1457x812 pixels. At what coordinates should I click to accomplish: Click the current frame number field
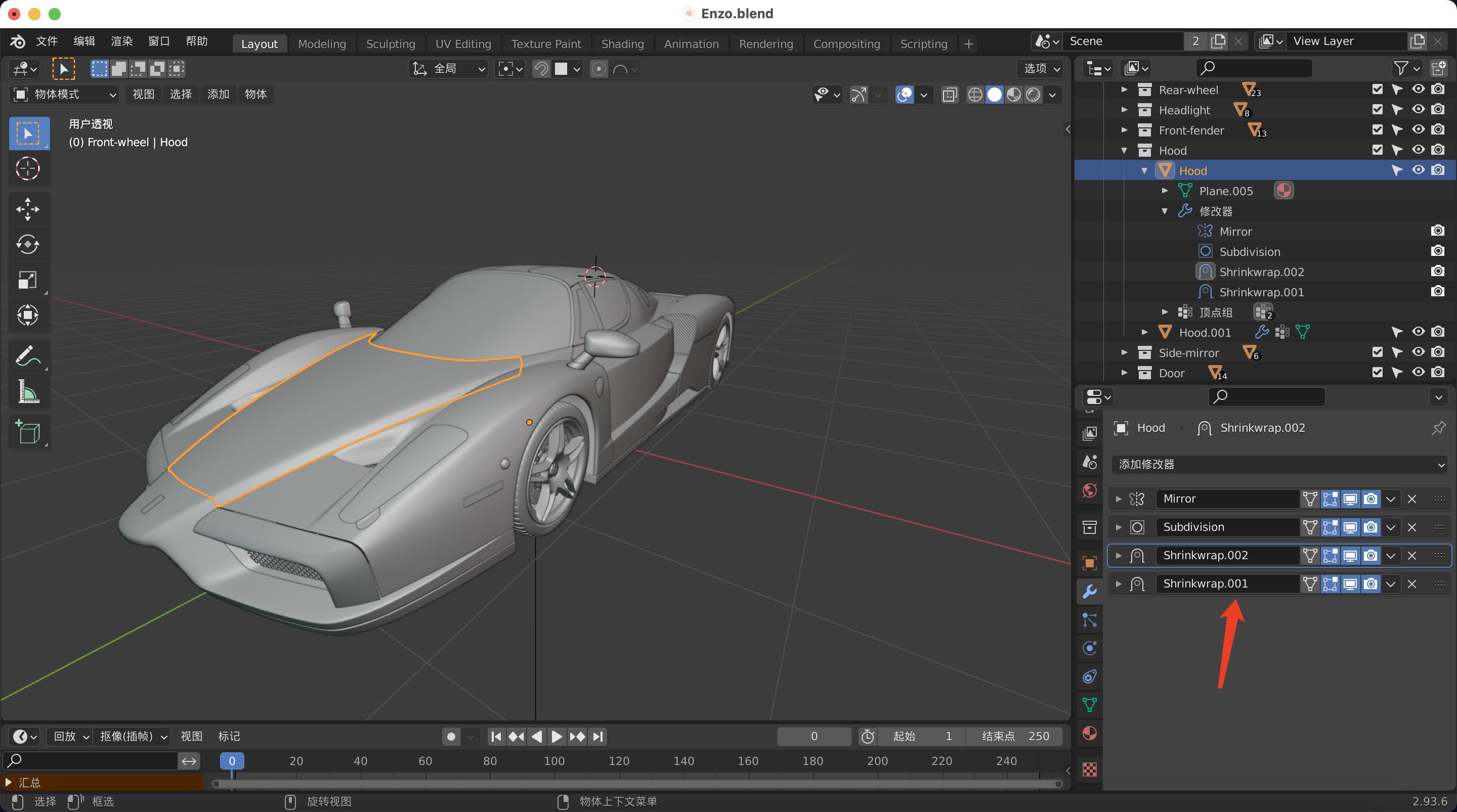(x=814, y=736)
